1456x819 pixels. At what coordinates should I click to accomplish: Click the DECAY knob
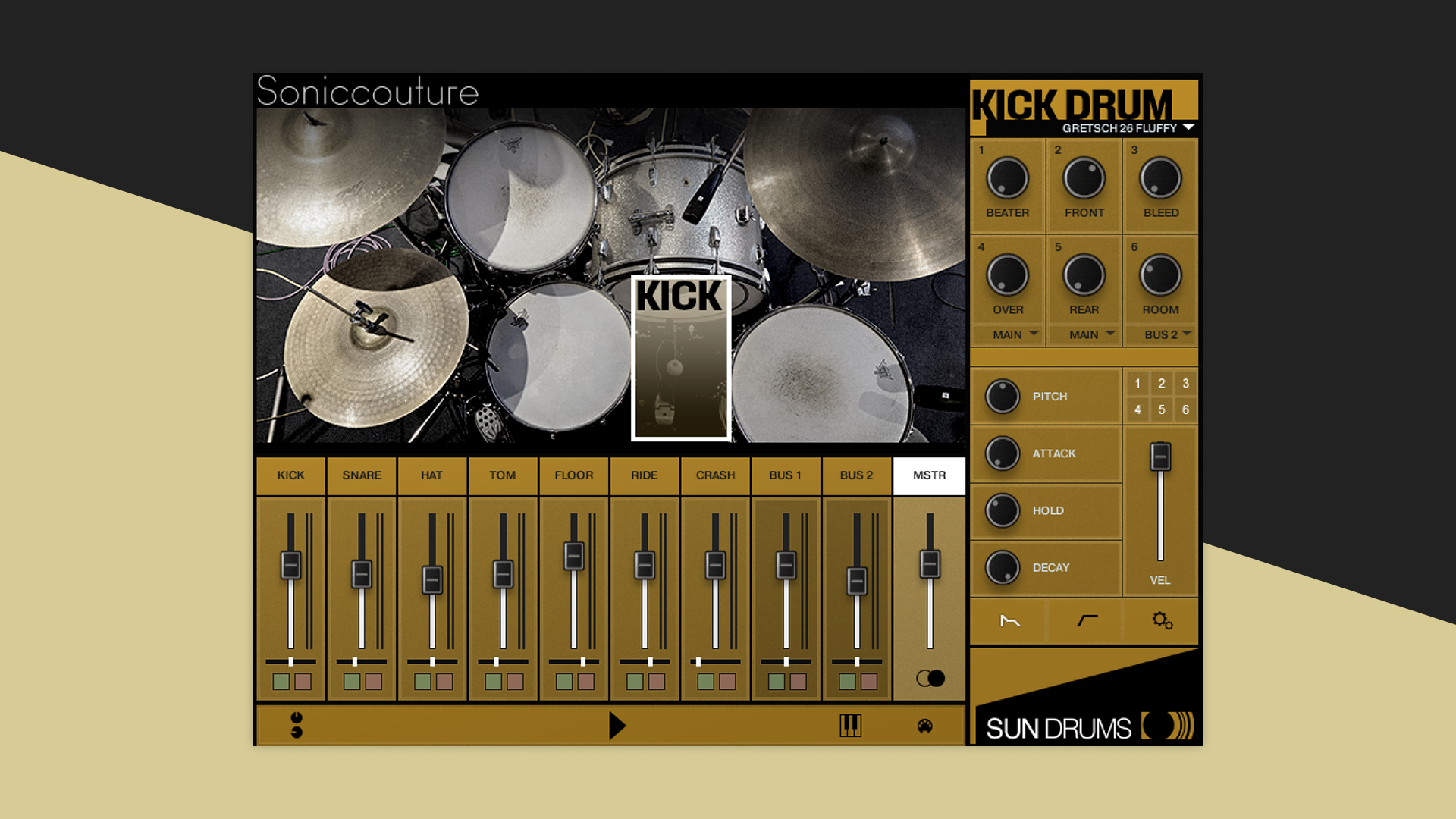(x=1003, y=567)
